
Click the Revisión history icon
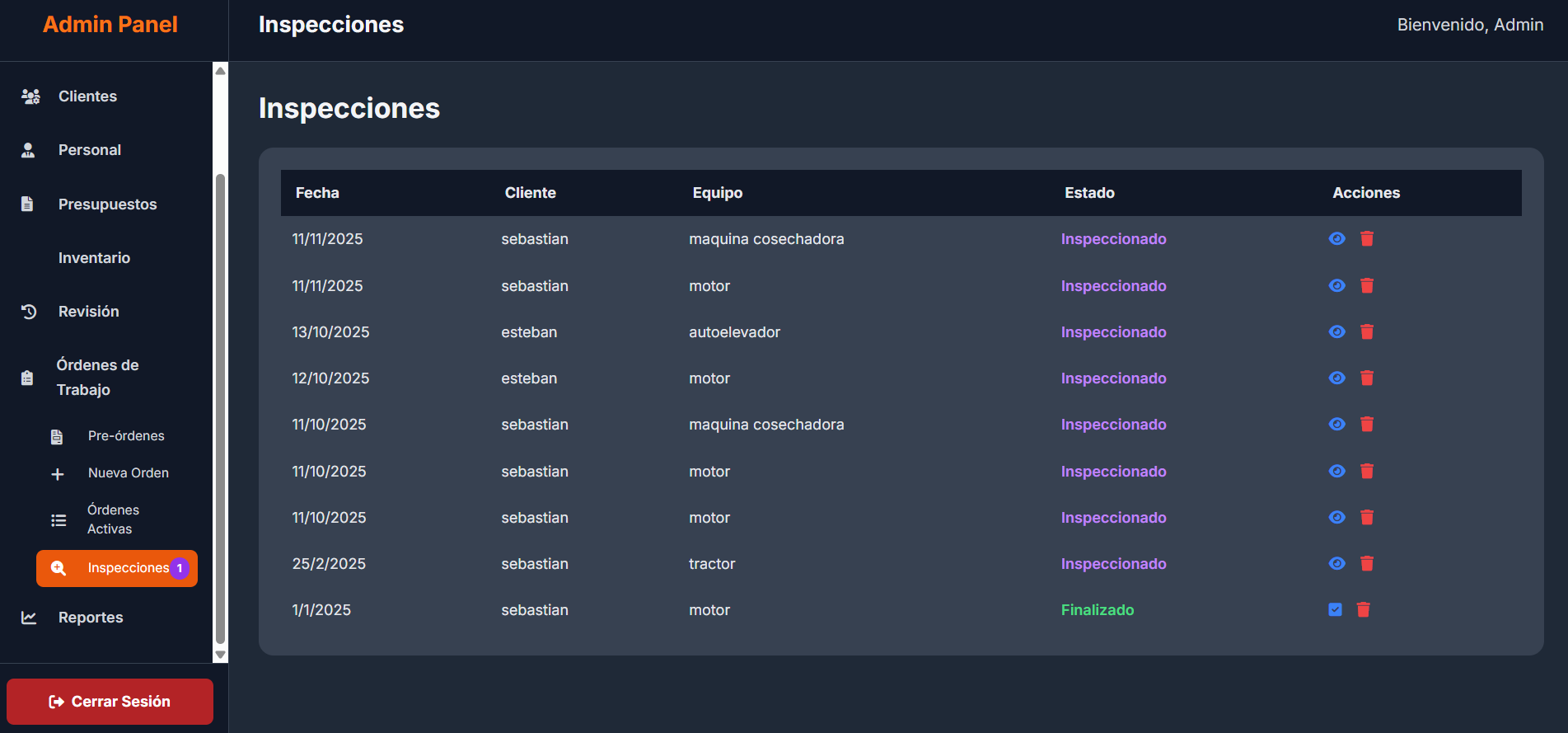[x=29, y=312]
